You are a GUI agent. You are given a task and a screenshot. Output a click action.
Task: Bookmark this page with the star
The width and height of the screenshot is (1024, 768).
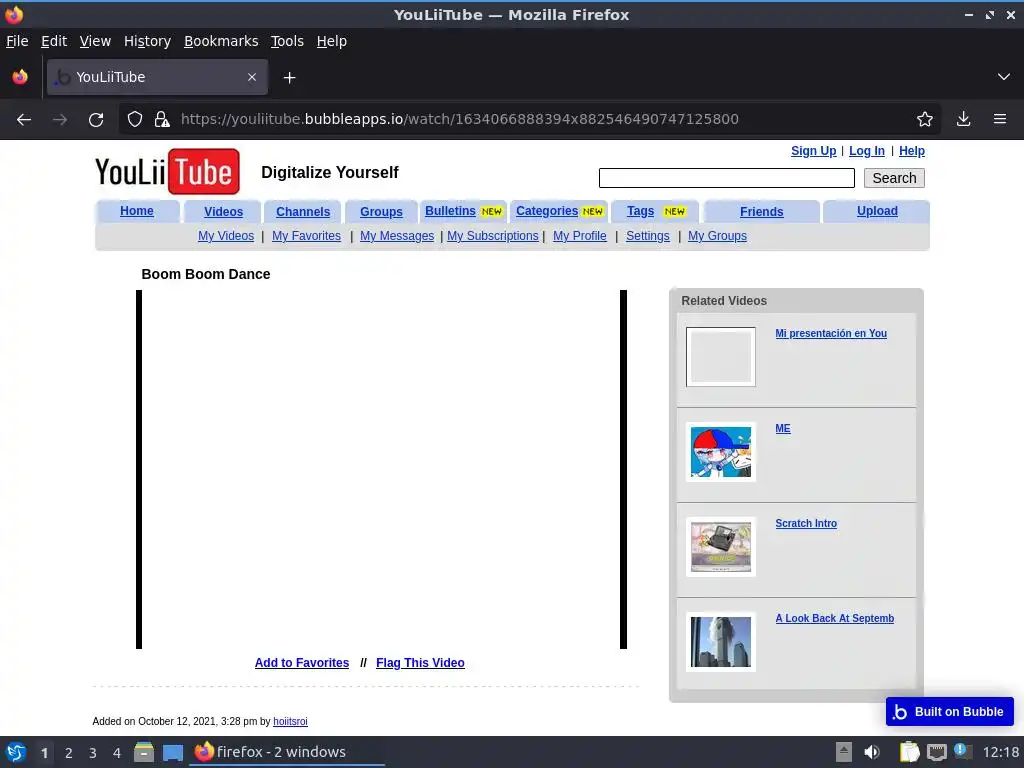tap(925, 120)
